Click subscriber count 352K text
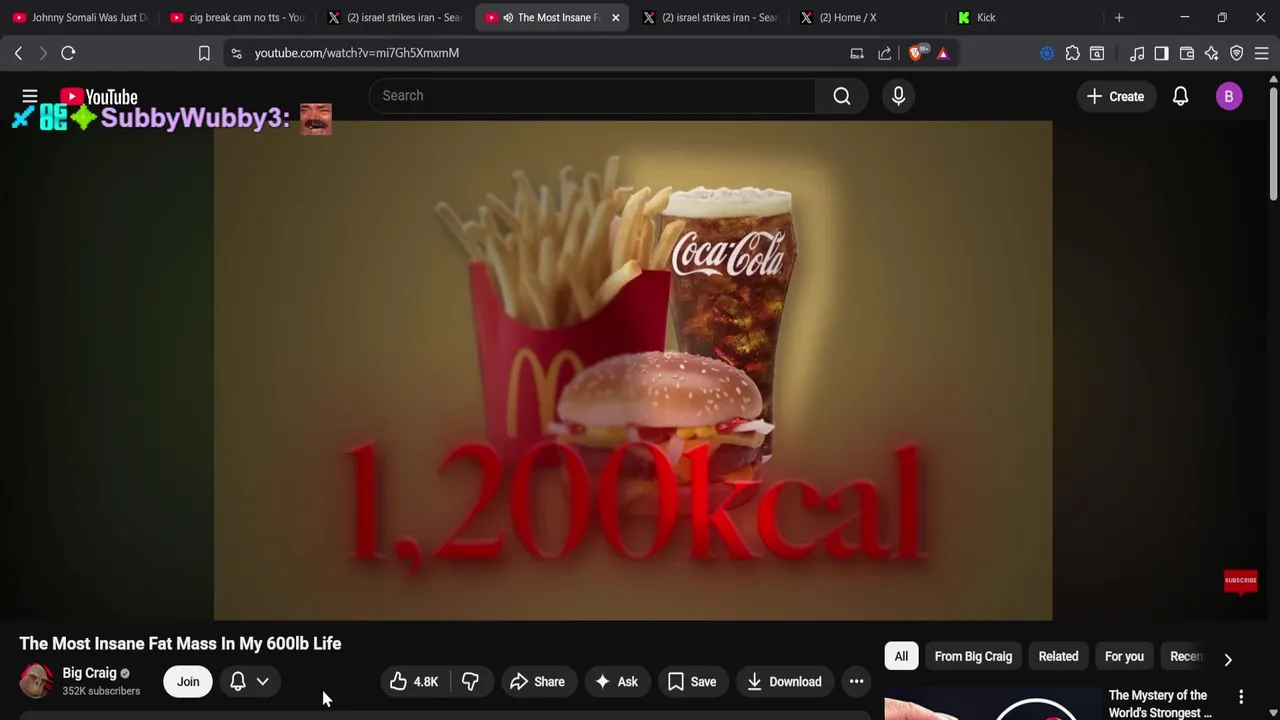 pyautogui.click(x=101, y=691)
